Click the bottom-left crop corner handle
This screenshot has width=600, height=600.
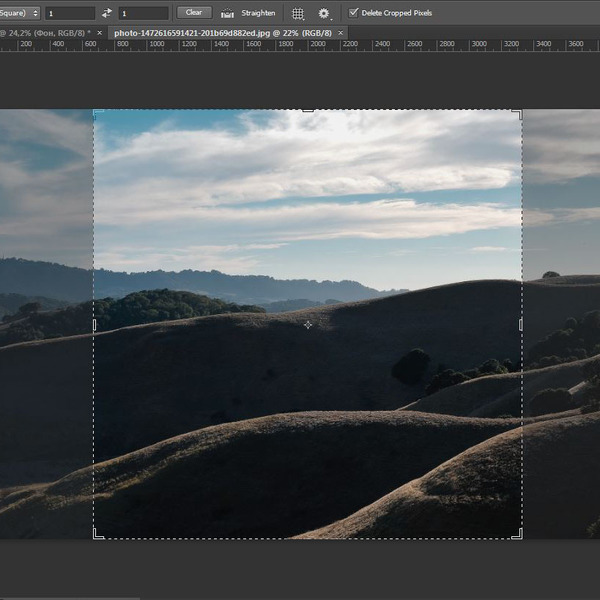pos(97,535)
